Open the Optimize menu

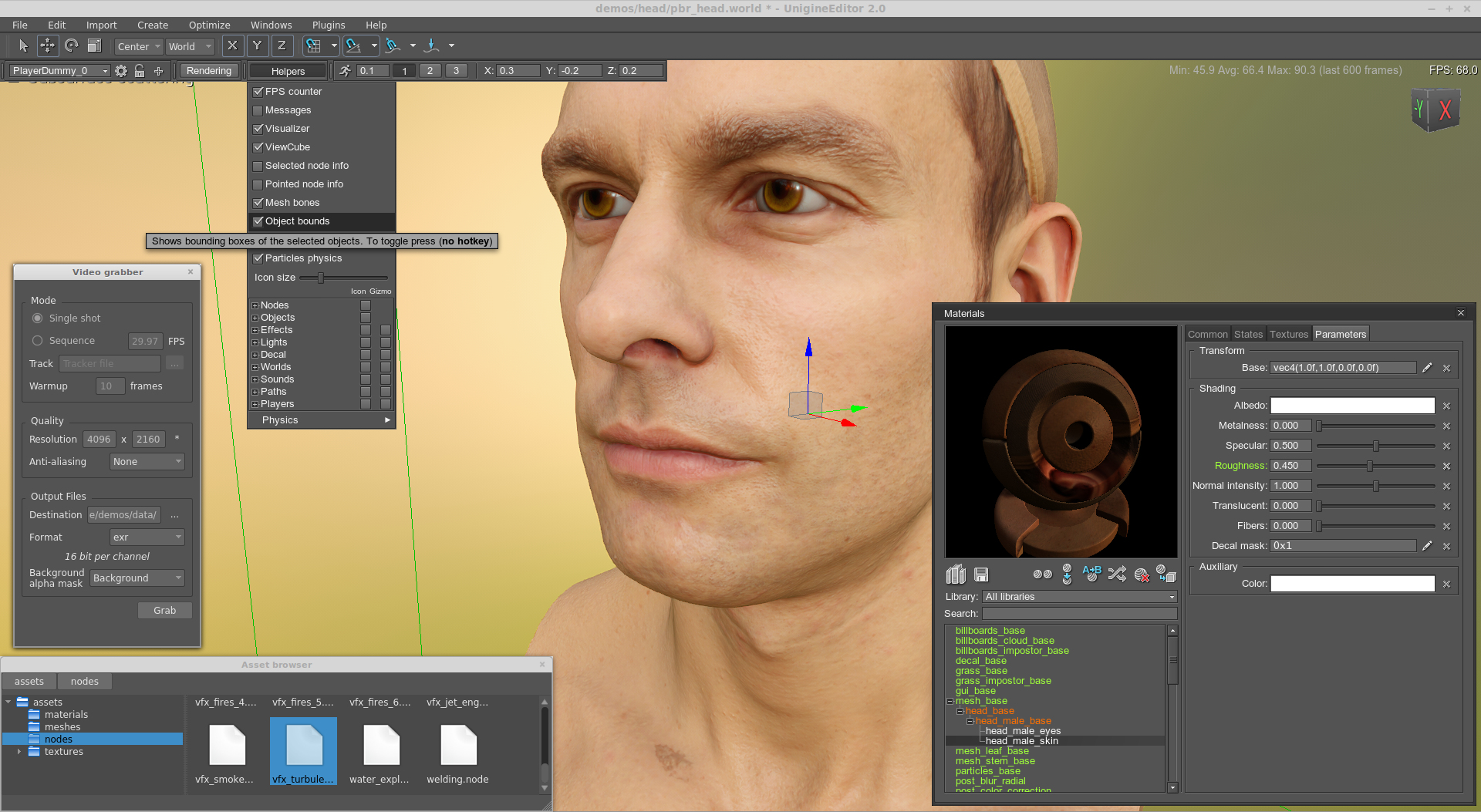pyautogui.click(x=209, y=25)
